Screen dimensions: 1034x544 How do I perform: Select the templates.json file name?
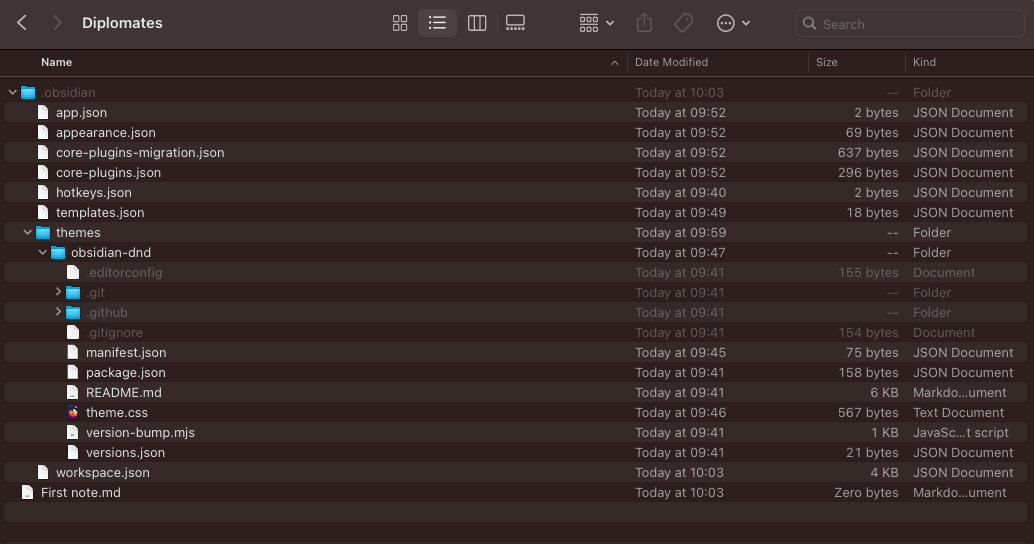point(100,212)
